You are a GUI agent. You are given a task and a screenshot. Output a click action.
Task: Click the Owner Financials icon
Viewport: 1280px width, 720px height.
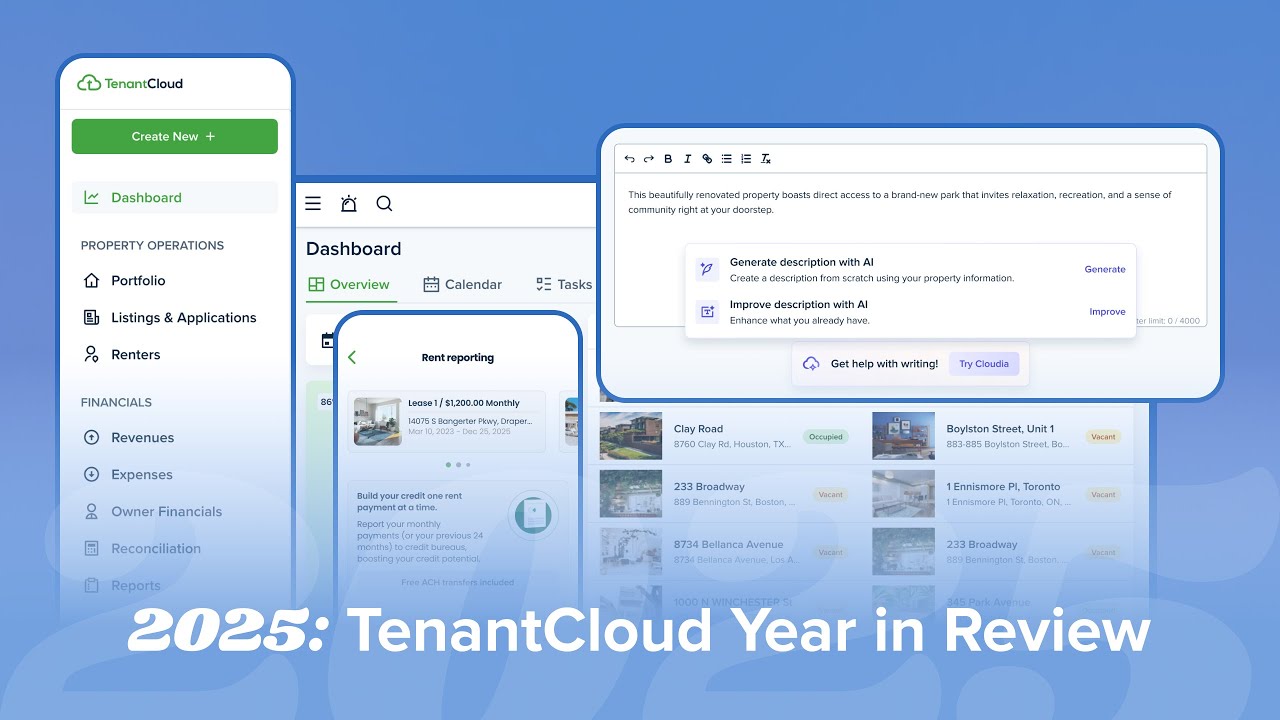pyautogui.click(x=92, y=512)
